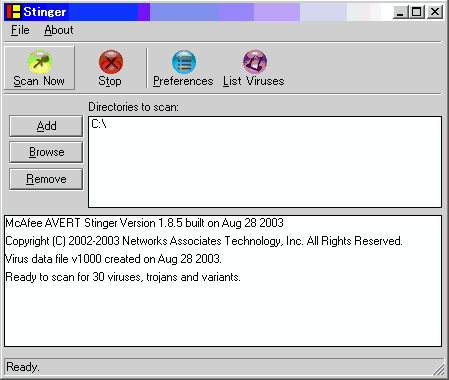Click the Add directory button

46,126
